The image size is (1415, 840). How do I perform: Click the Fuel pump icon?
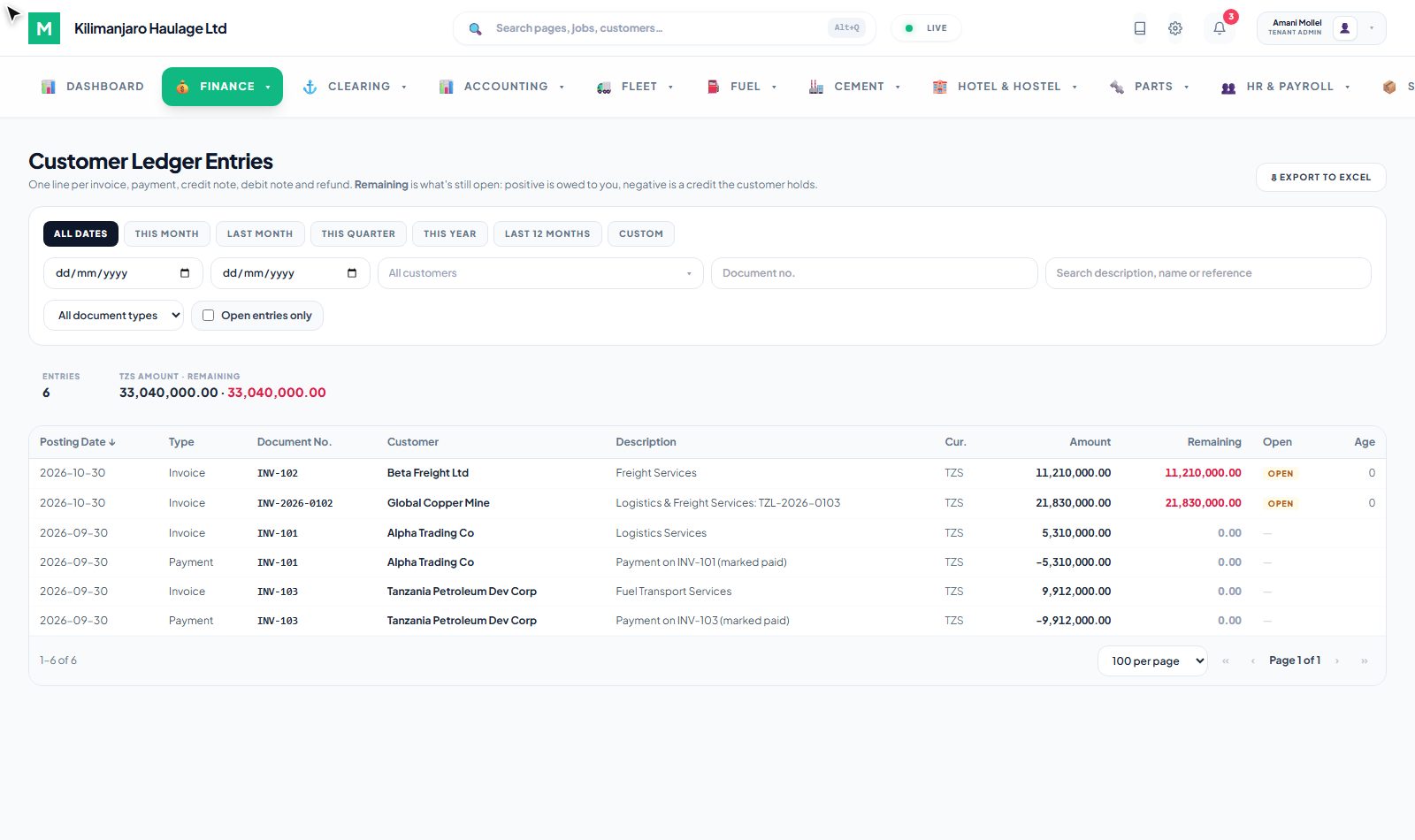click(713, 87)
